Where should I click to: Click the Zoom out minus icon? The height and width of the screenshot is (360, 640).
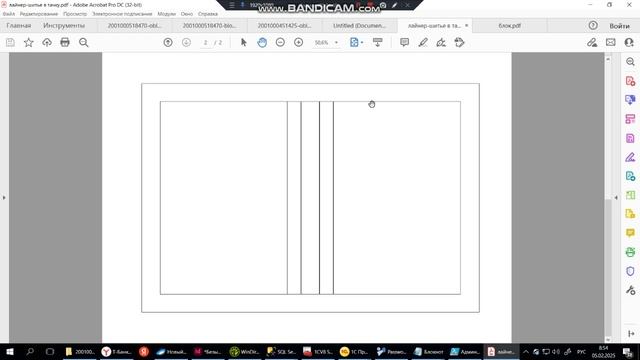(280, 42)
